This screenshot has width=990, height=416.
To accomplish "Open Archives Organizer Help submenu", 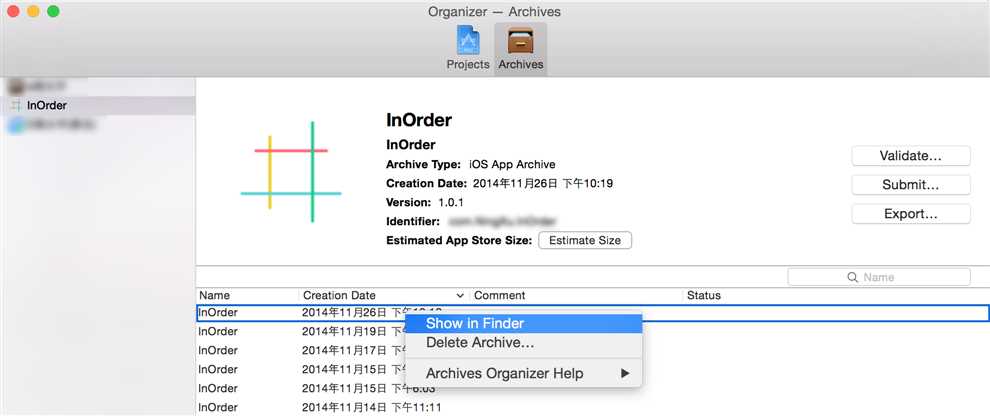I will tap(523, 374).
